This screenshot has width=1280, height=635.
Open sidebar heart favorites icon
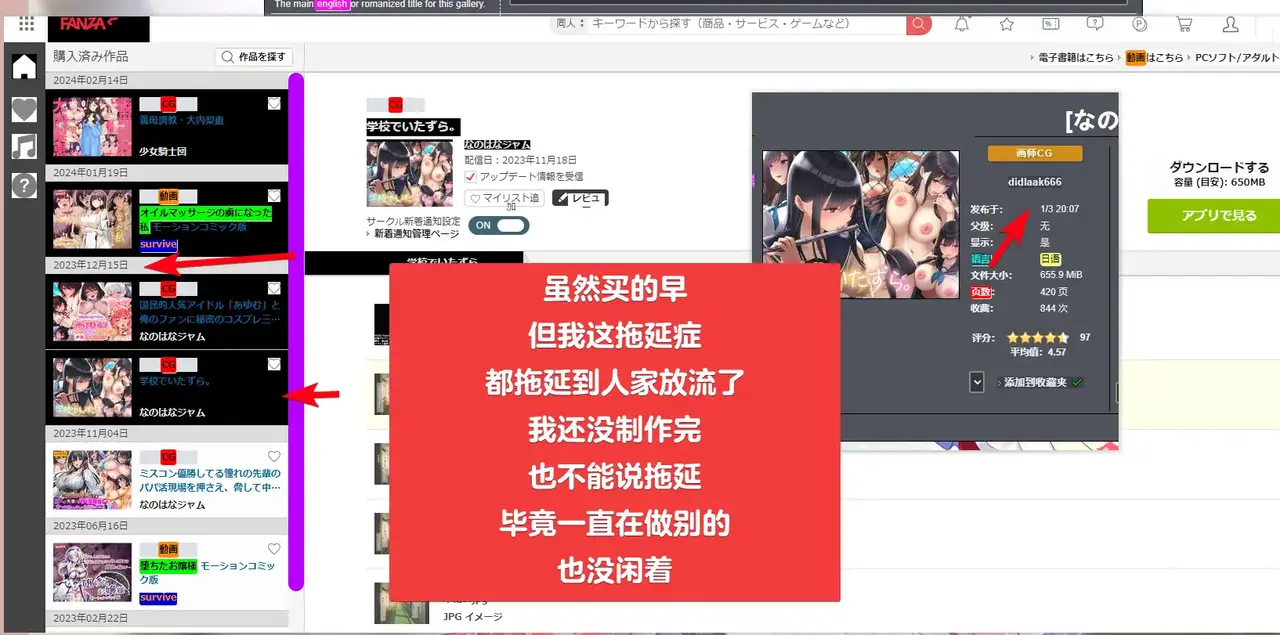[x=24, y=109]
